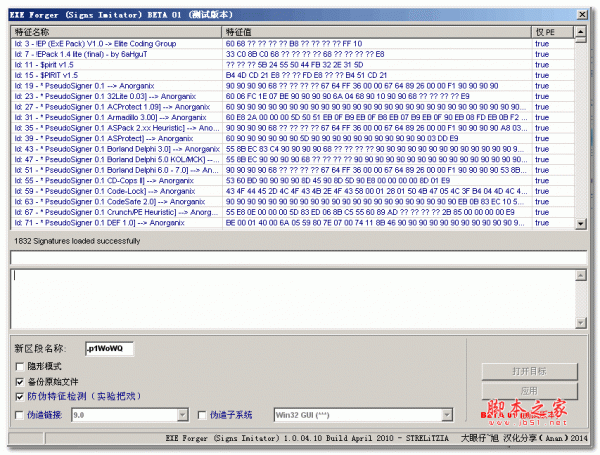Screen dimensions: 600x455
Task: Select row Id: 55 PseudoSigner CD-Cops II
Action: [293, 181]
